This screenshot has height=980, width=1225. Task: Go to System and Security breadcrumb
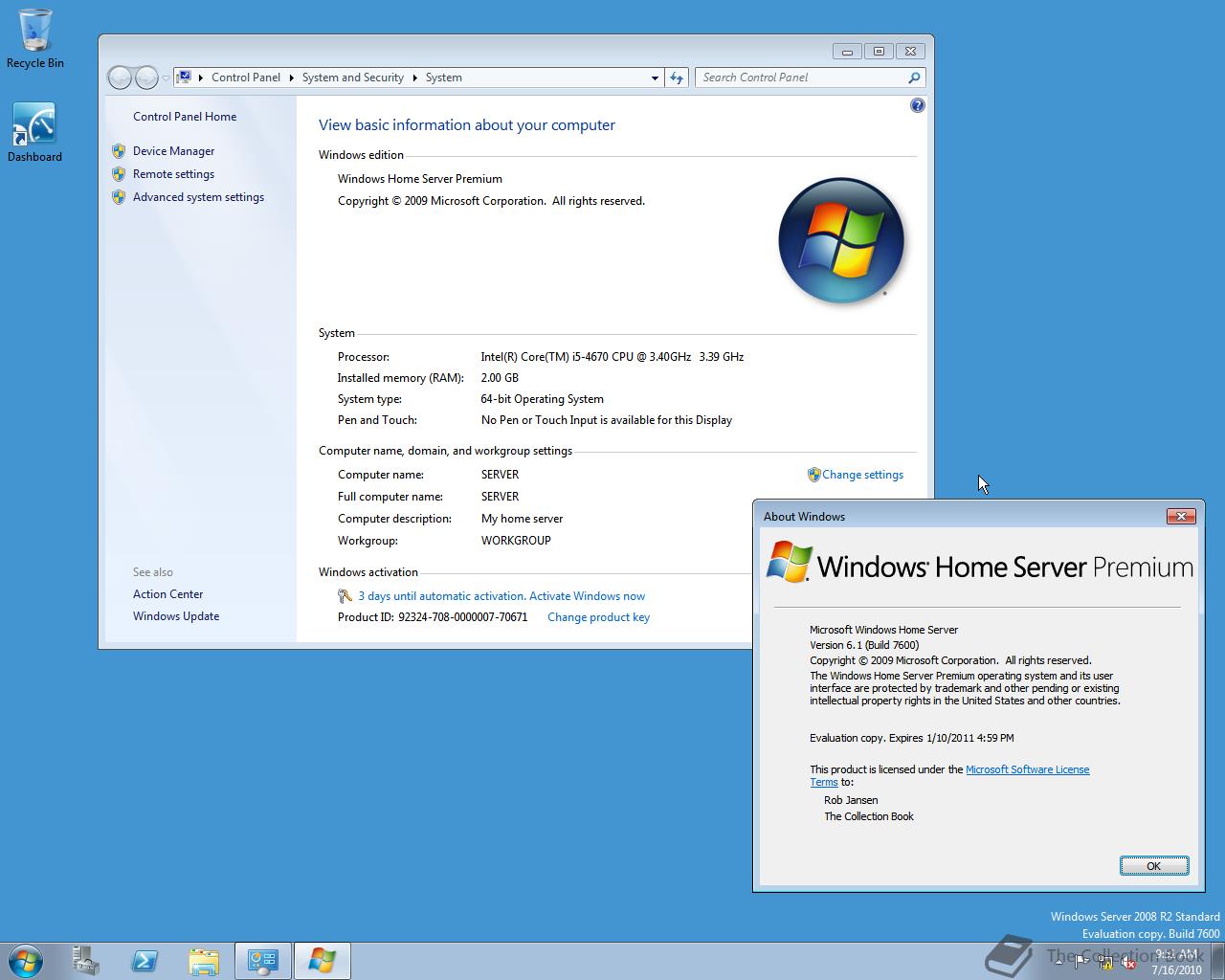[353, 78]
